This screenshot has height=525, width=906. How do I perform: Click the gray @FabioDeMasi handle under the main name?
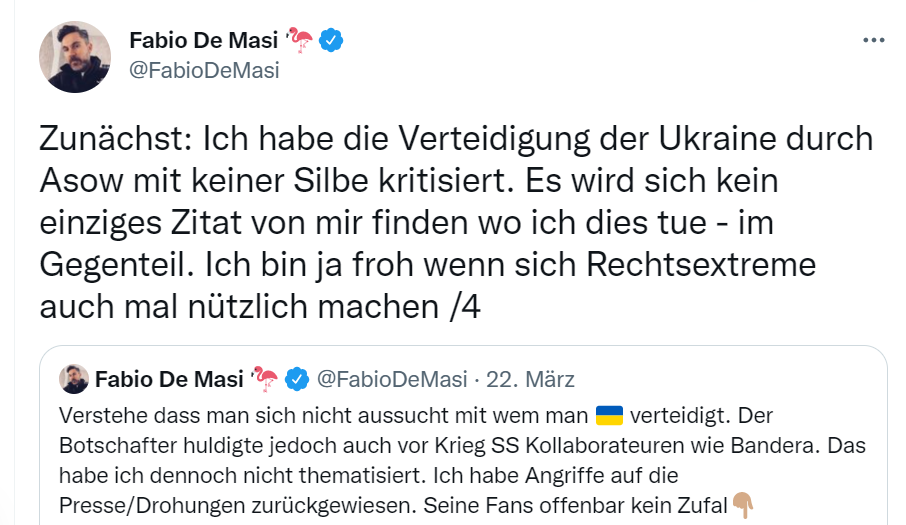click(x=204, y=70)
